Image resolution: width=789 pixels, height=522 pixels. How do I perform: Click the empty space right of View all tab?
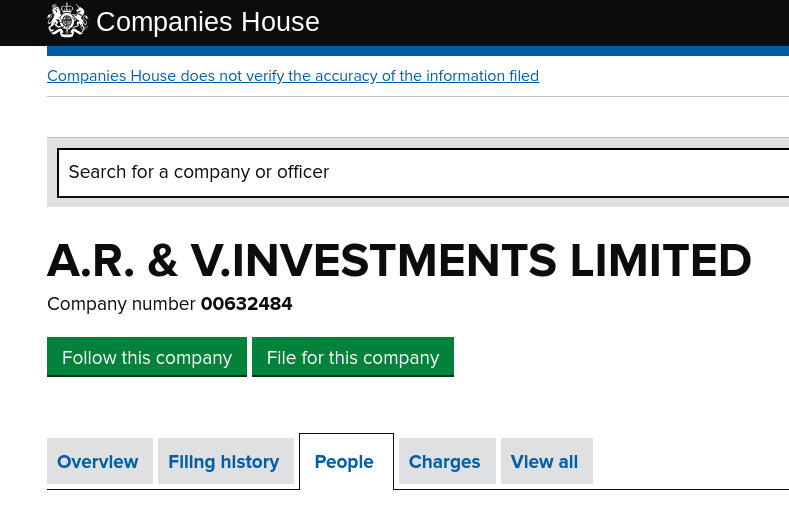[690, 462]
